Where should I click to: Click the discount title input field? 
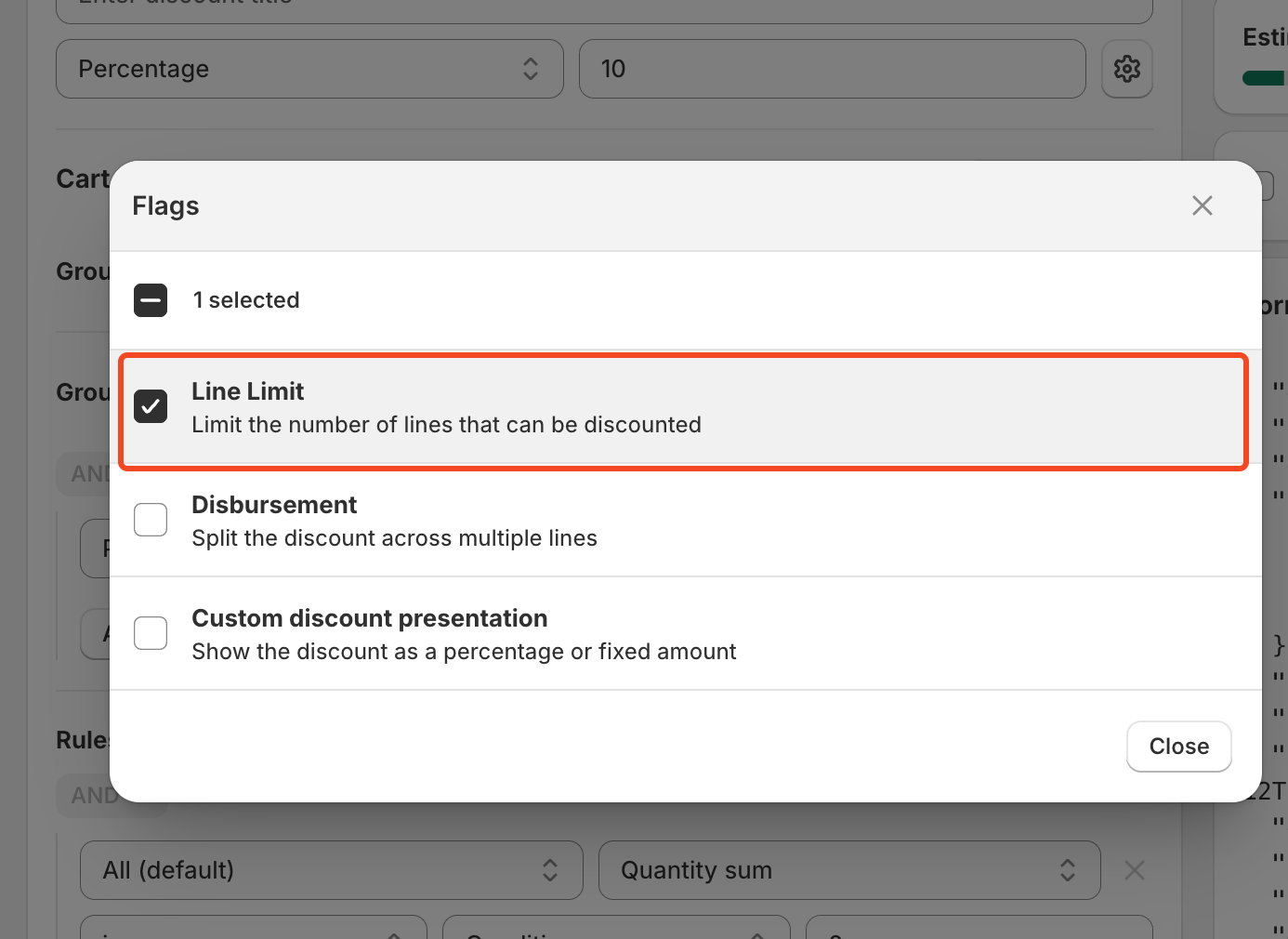[604, 7]
